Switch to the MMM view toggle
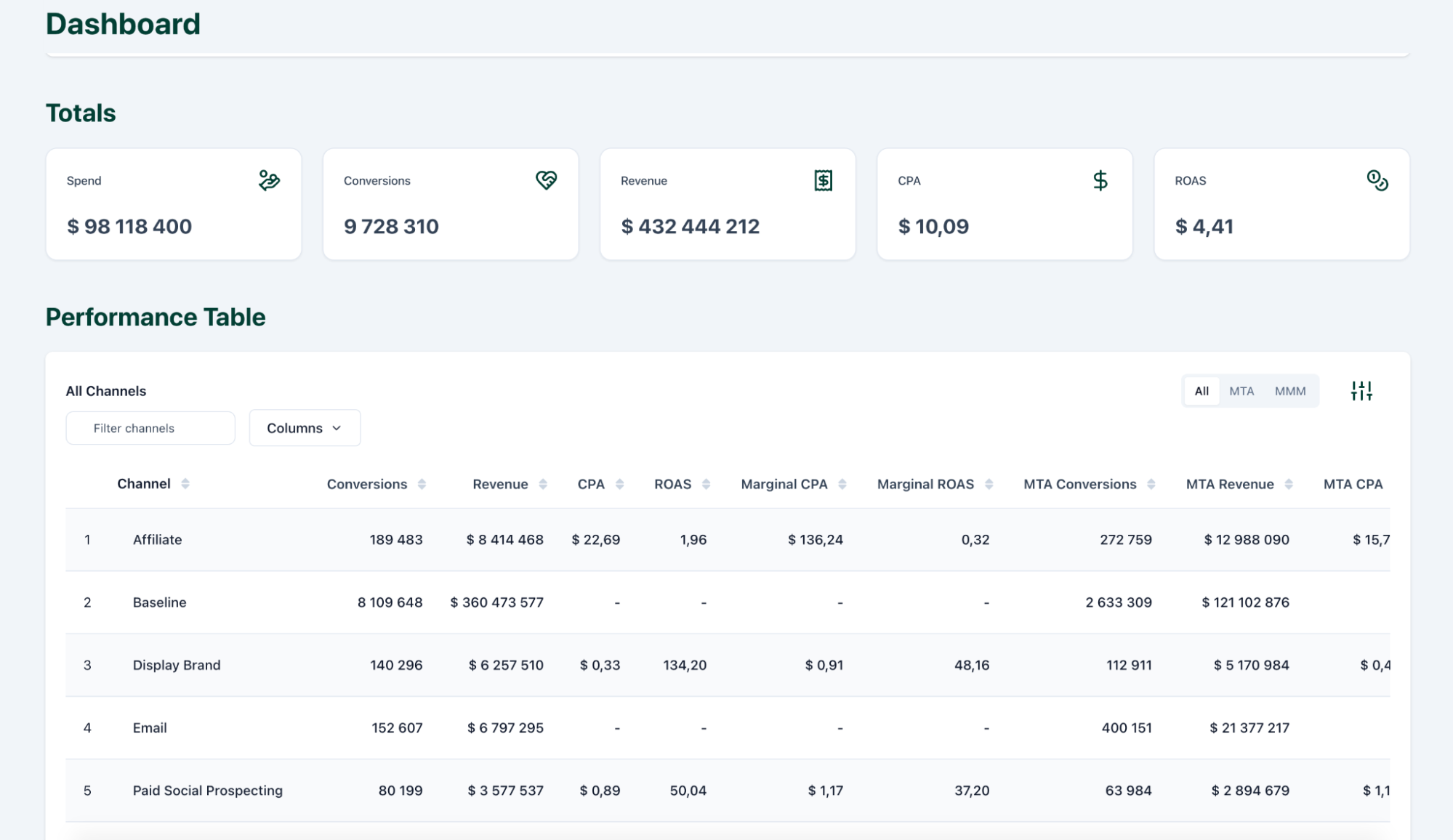1453x840 pixels. click(x=1290, y=391)
